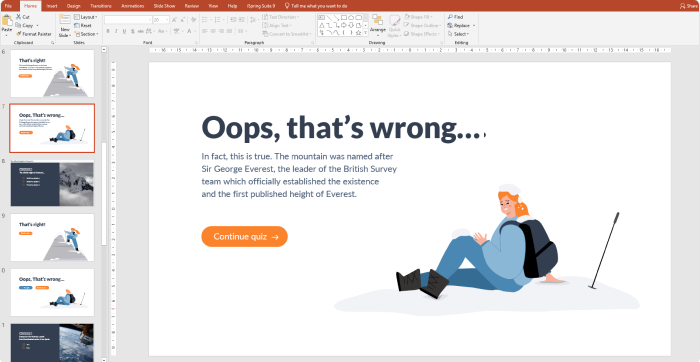The height and width of the screenshot is (362, 700).
Task: Switch to the Animations tab
Action: pos(133,6)
